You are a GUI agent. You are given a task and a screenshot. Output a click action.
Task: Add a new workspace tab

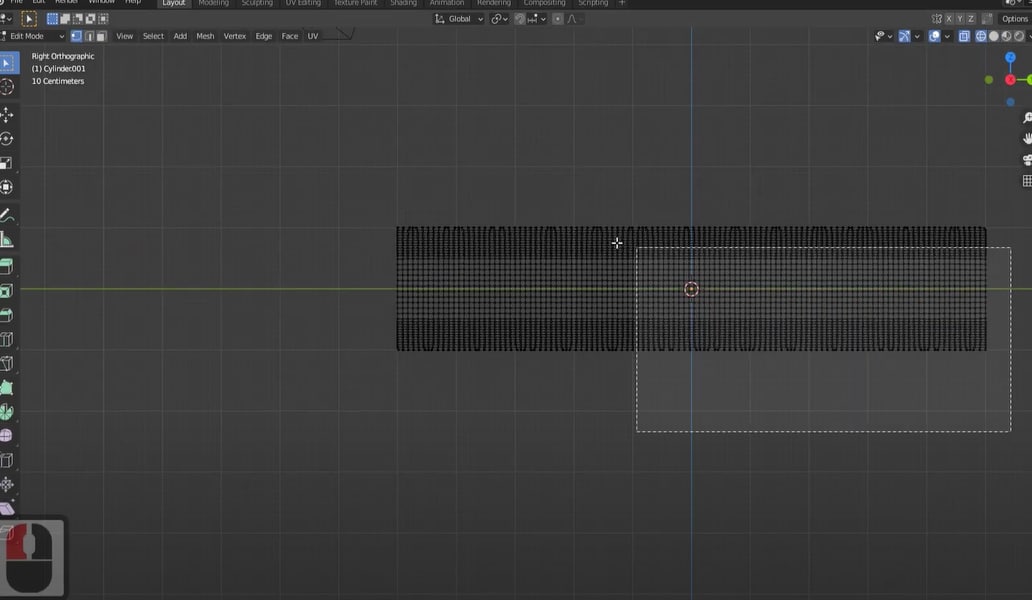click(622, 3)
